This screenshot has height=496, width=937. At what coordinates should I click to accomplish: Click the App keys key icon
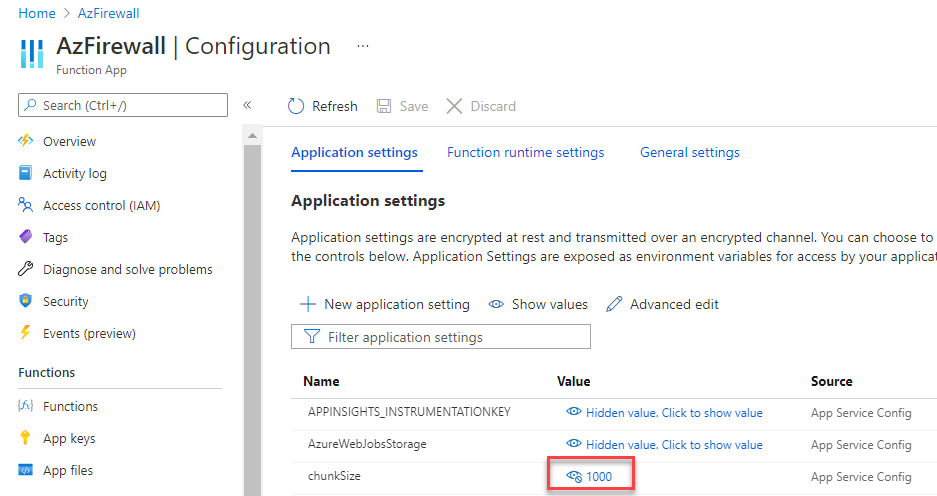point(26,438)
